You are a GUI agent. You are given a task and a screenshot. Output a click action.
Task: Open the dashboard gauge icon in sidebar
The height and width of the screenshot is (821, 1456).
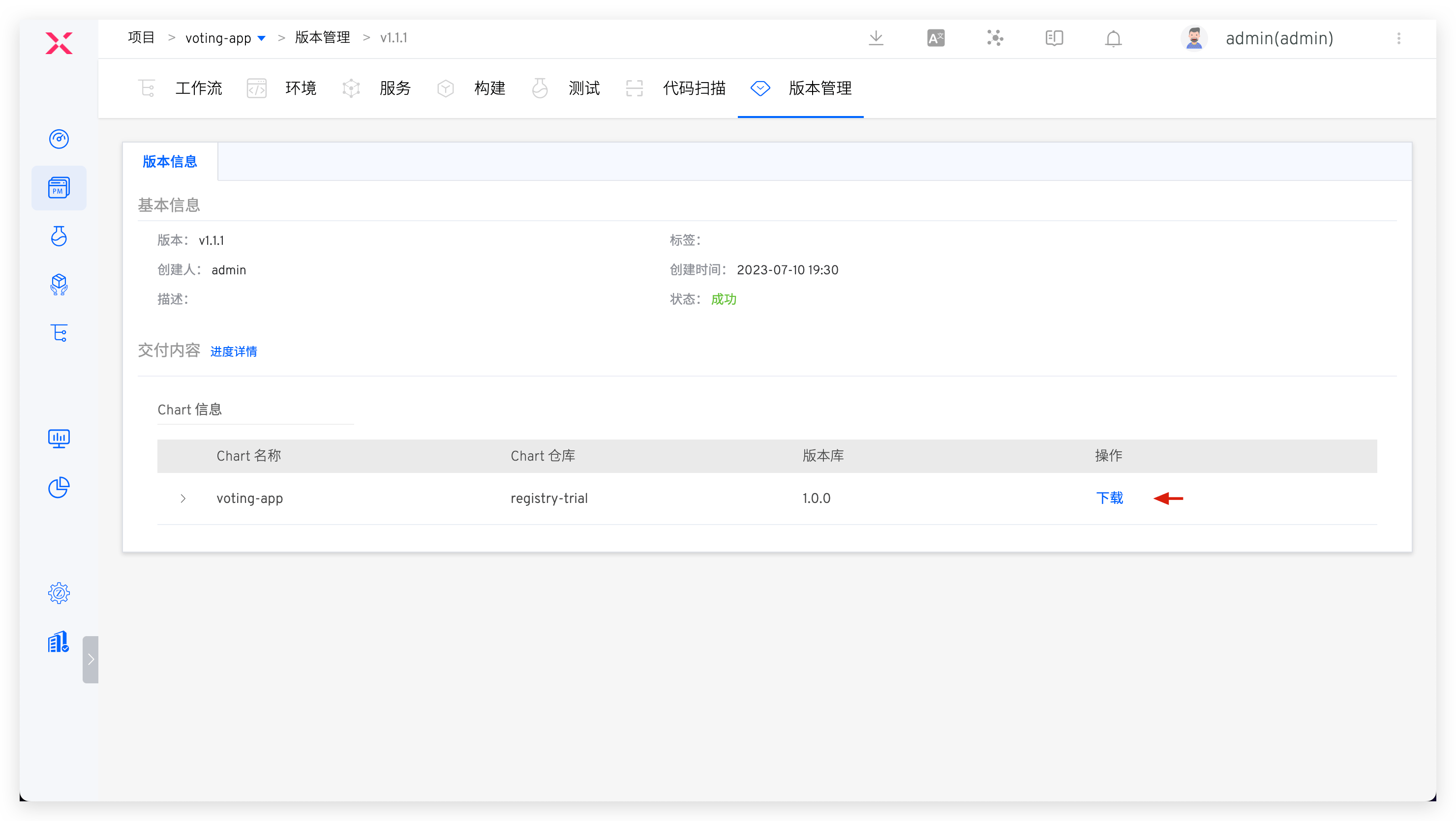(x=59, y=139)
